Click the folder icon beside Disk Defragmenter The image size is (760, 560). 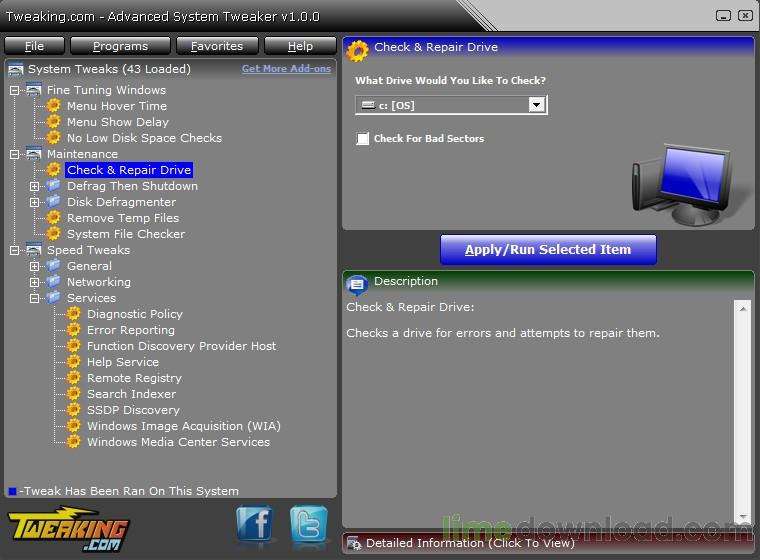point(53,201)
